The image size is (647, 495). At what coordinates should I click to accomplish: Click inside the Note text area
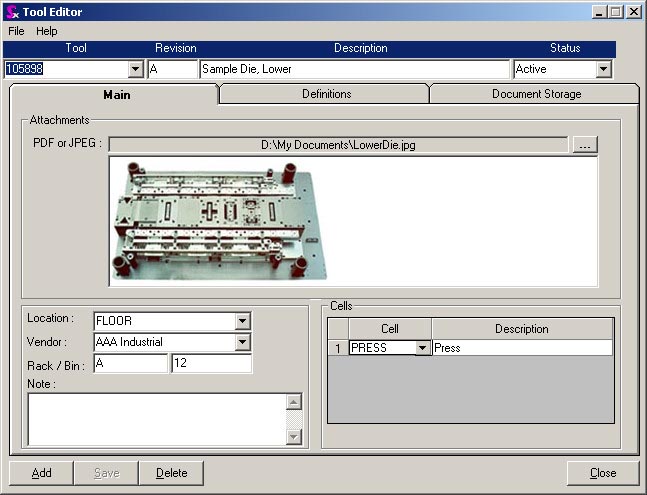tap(155, 418)
